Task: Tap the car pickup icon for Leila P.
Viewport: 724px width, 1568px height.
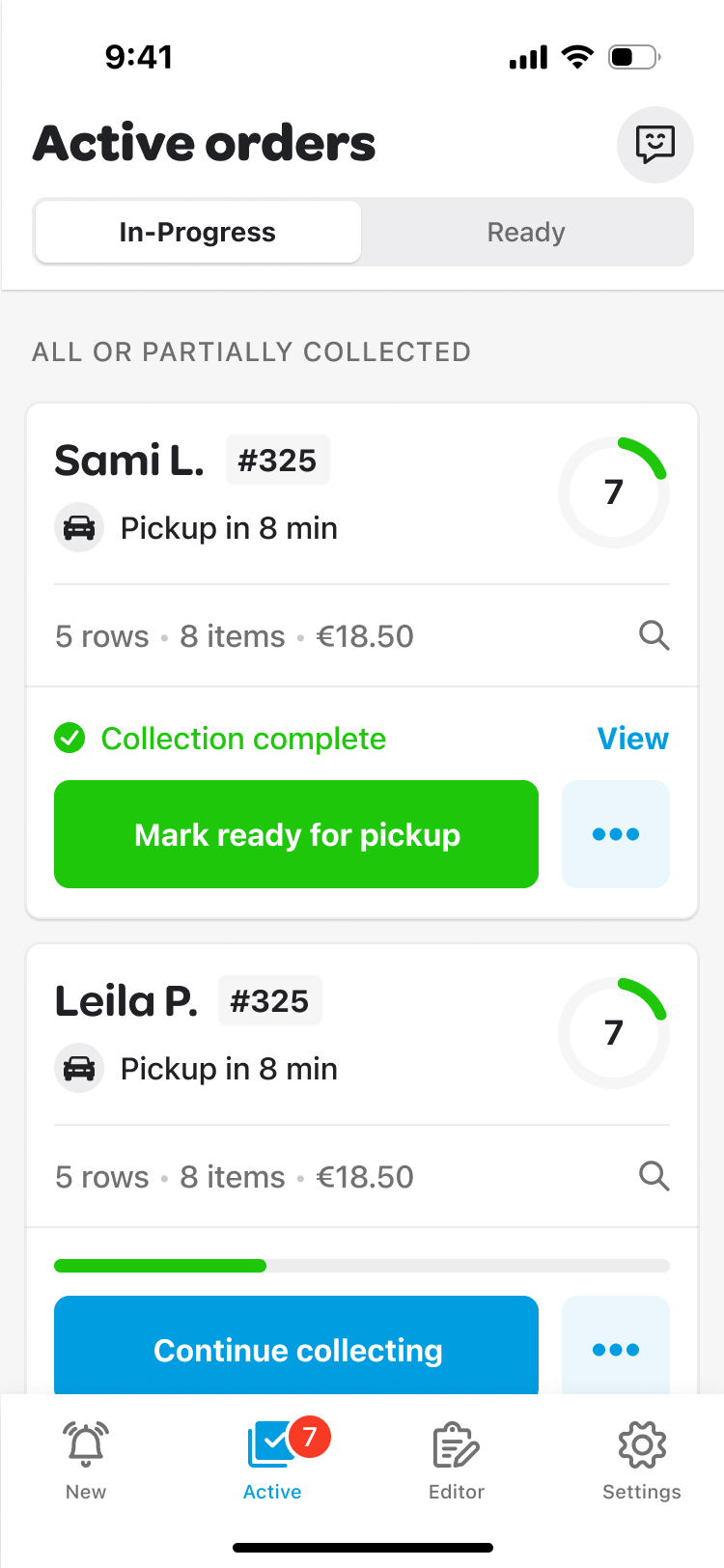Action: point(79,1069)
